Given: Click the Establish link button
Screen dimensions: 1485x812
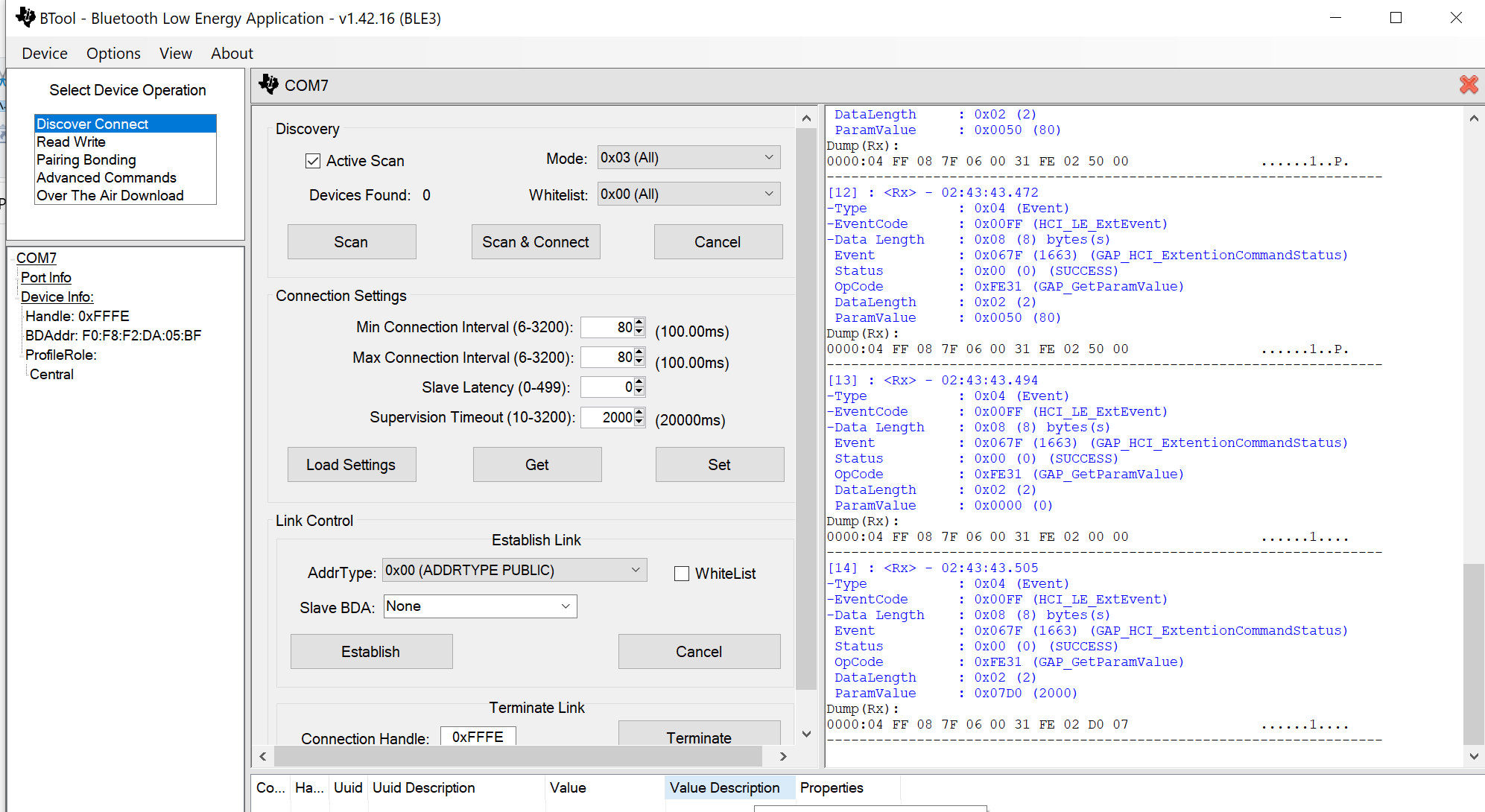Looking at the screenshot, I should tap(371, 652).
